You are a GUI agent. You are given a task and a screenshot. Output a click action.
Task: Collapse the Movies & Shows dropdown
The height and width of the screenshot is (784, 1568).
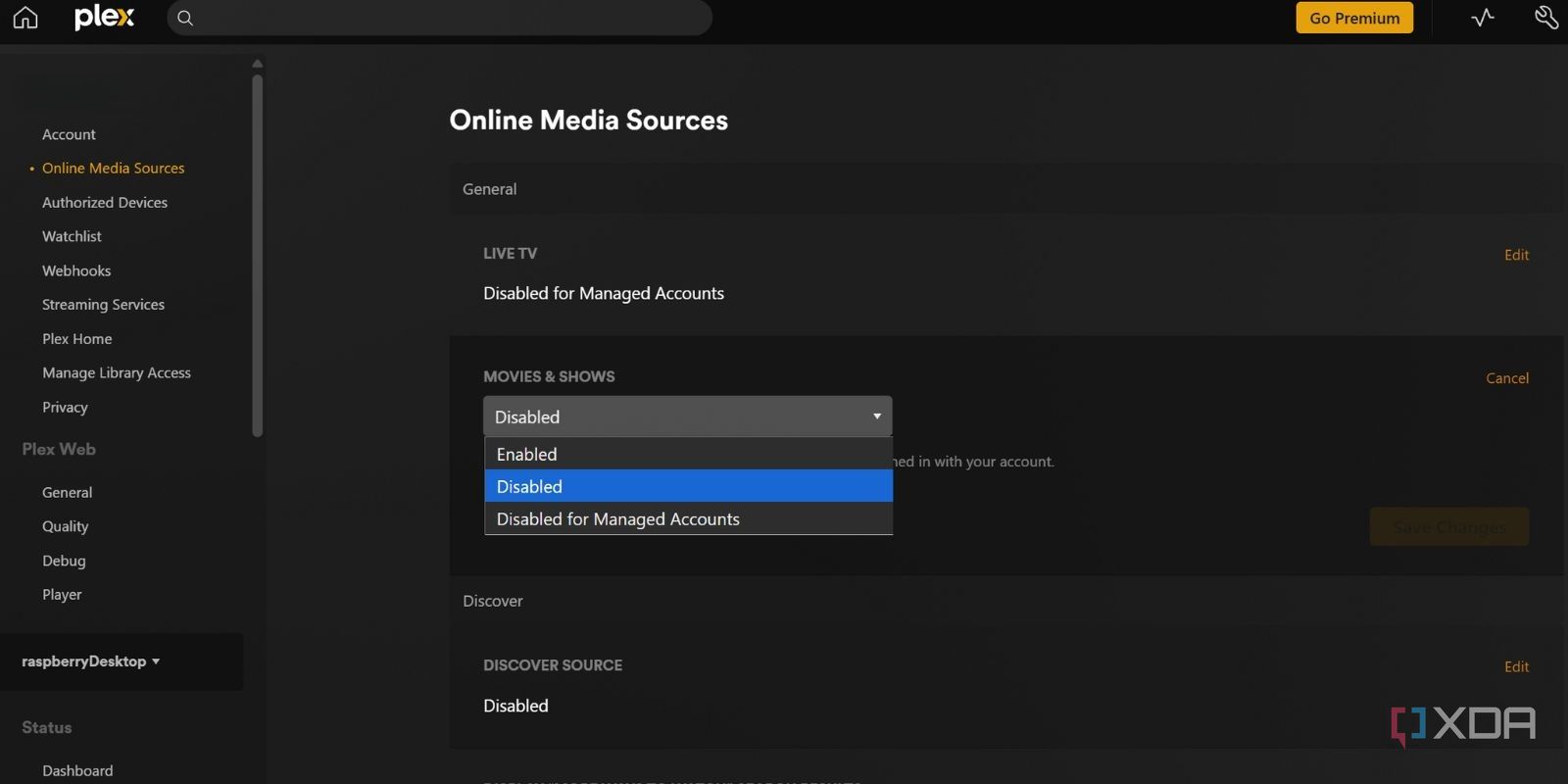[687, 416]
